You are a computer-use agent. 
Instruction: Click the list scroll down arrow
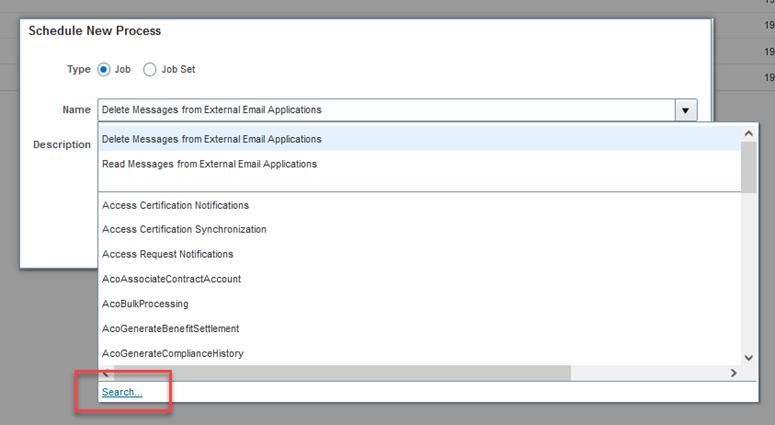tap(749, 358)
